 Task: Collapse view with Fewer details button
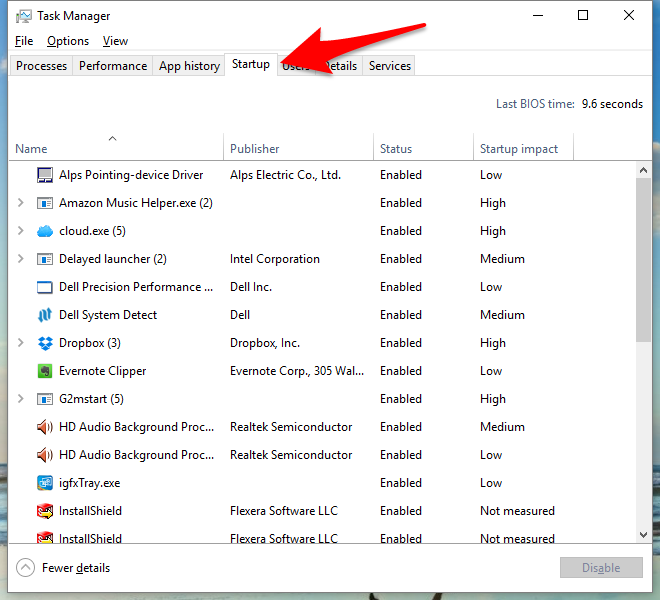[x=64, y=568]
